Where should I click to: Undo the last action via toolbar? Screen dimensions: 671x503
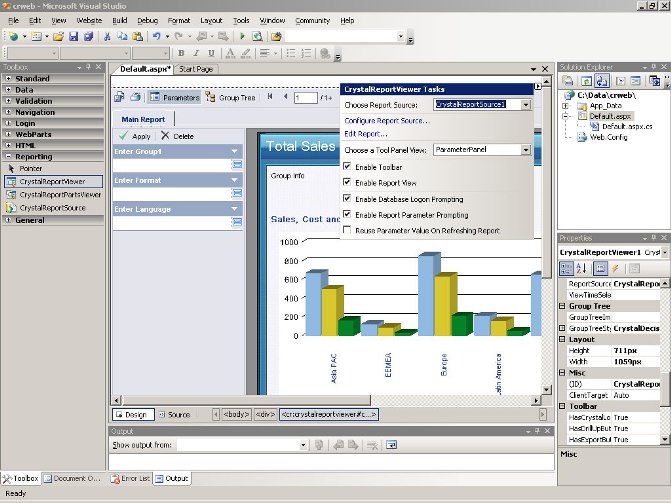[157, 36]
